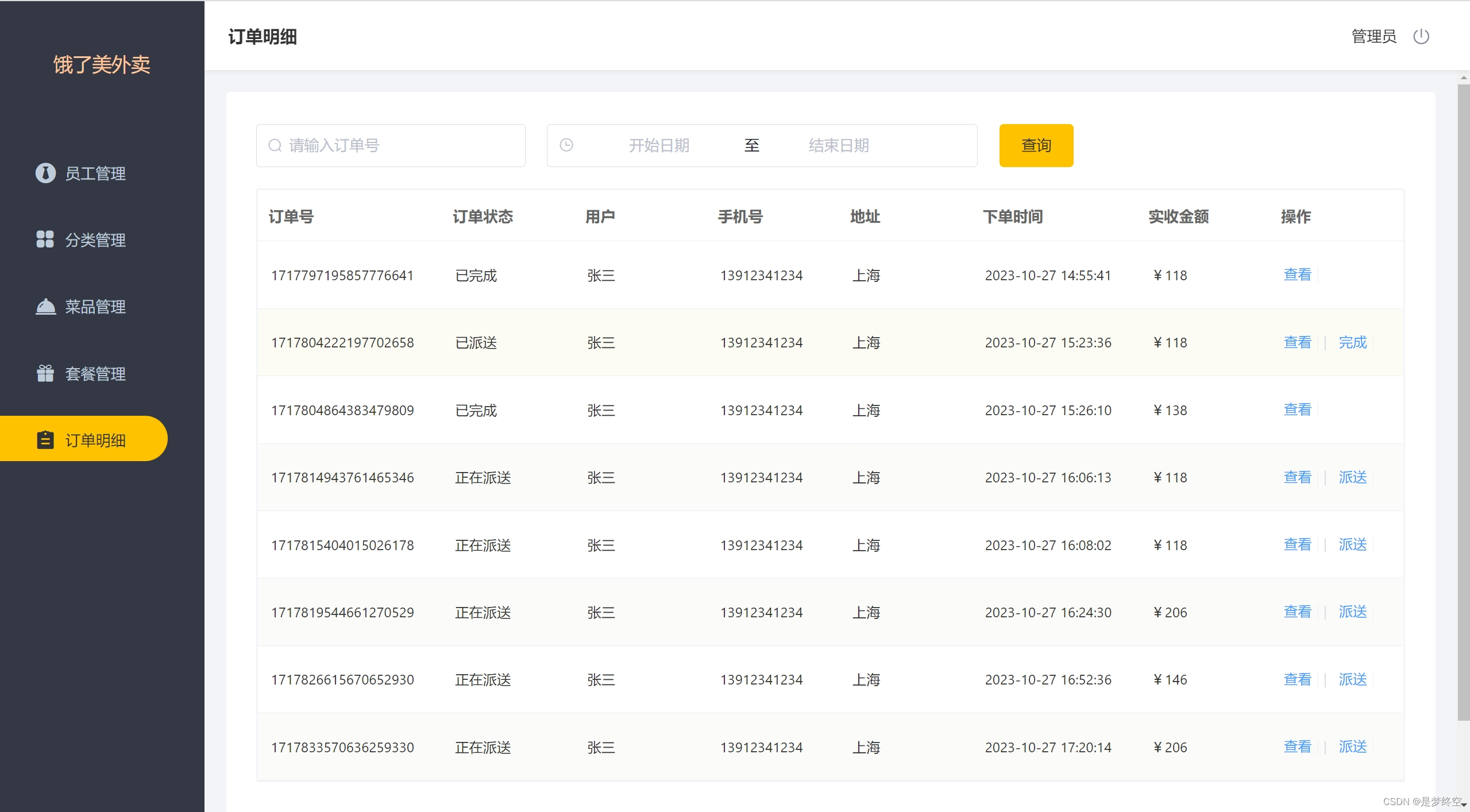1470x812 pixels.
Task: Complete order 1717804222197702658
Action: click(x=1353, y=342)
